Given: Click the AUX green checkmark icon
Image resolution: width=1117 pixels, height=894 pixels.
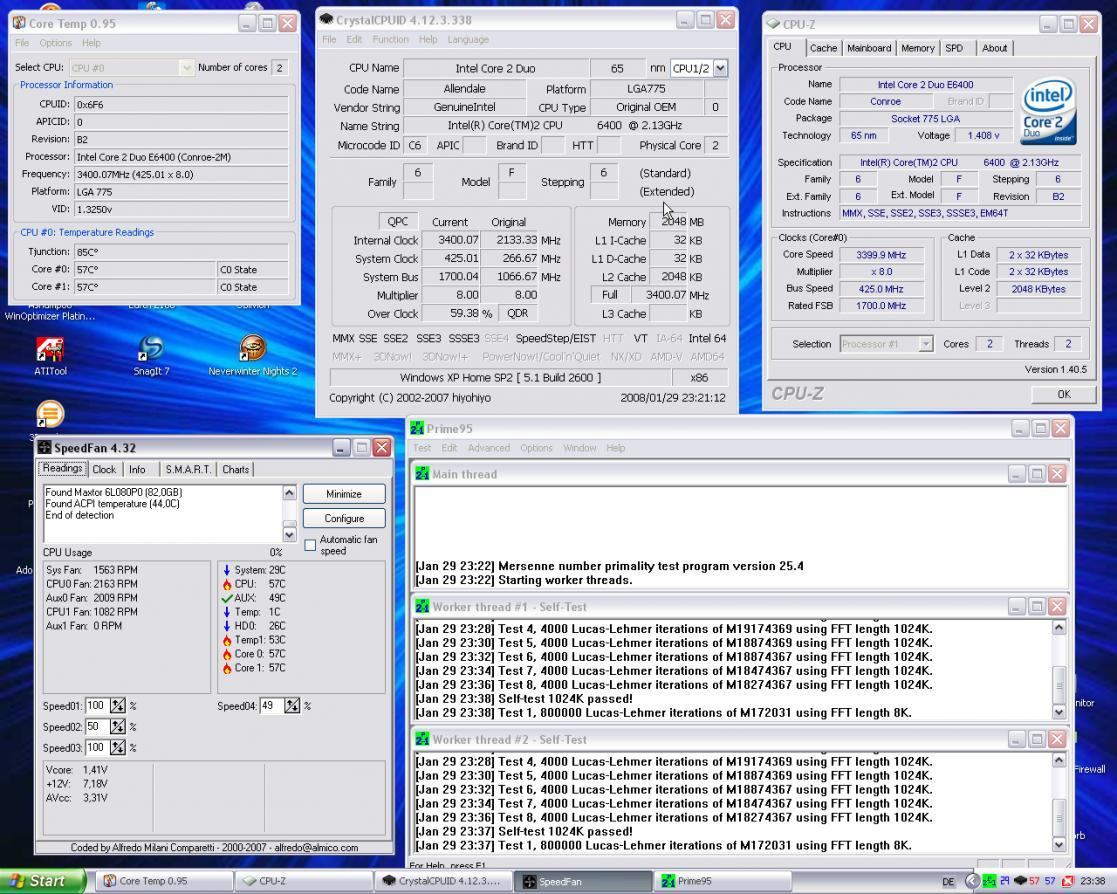Looking at the screenshot, I should click(x=227, y=598).
